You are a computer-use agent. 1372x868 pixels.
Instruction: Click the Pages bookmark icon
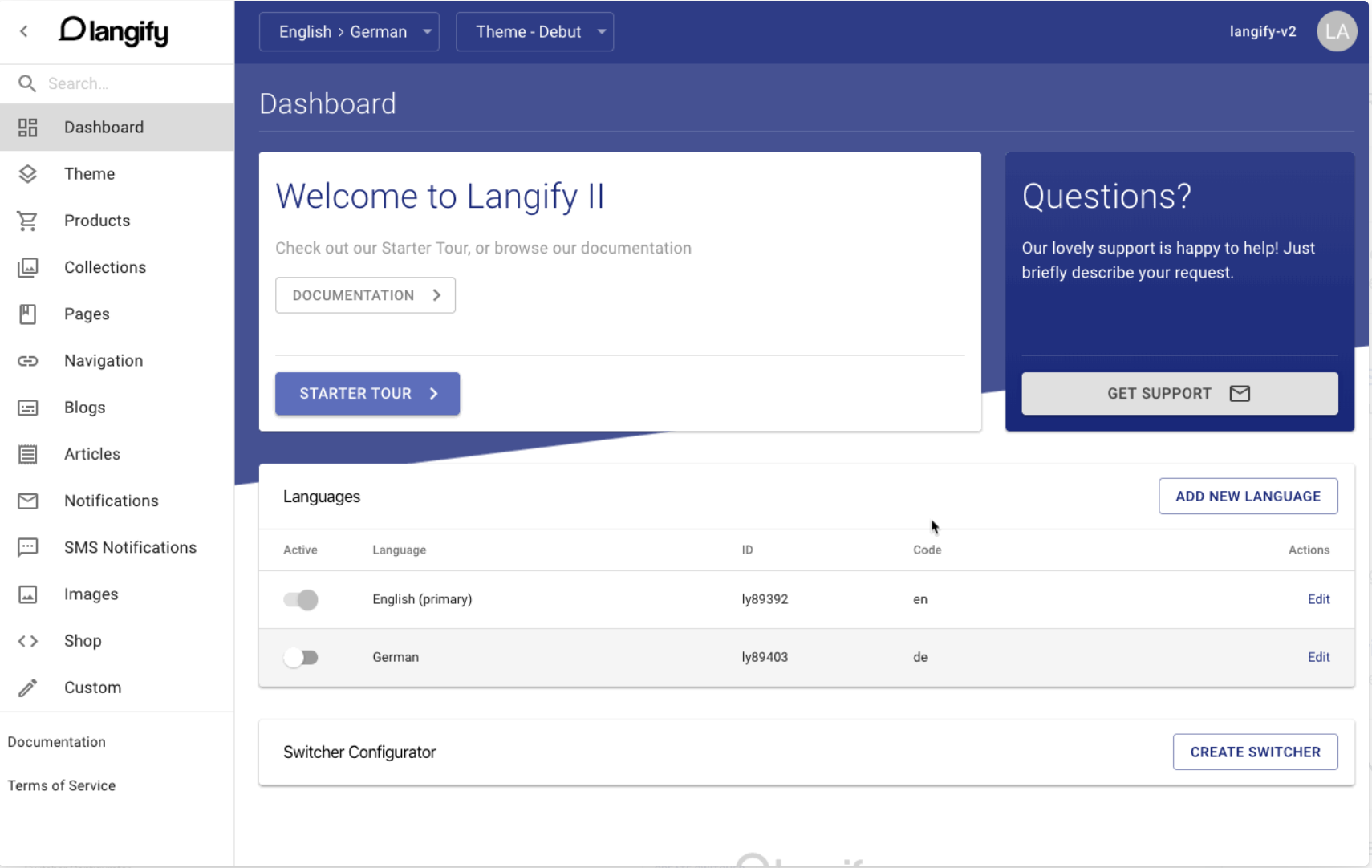tap(28, 314)
